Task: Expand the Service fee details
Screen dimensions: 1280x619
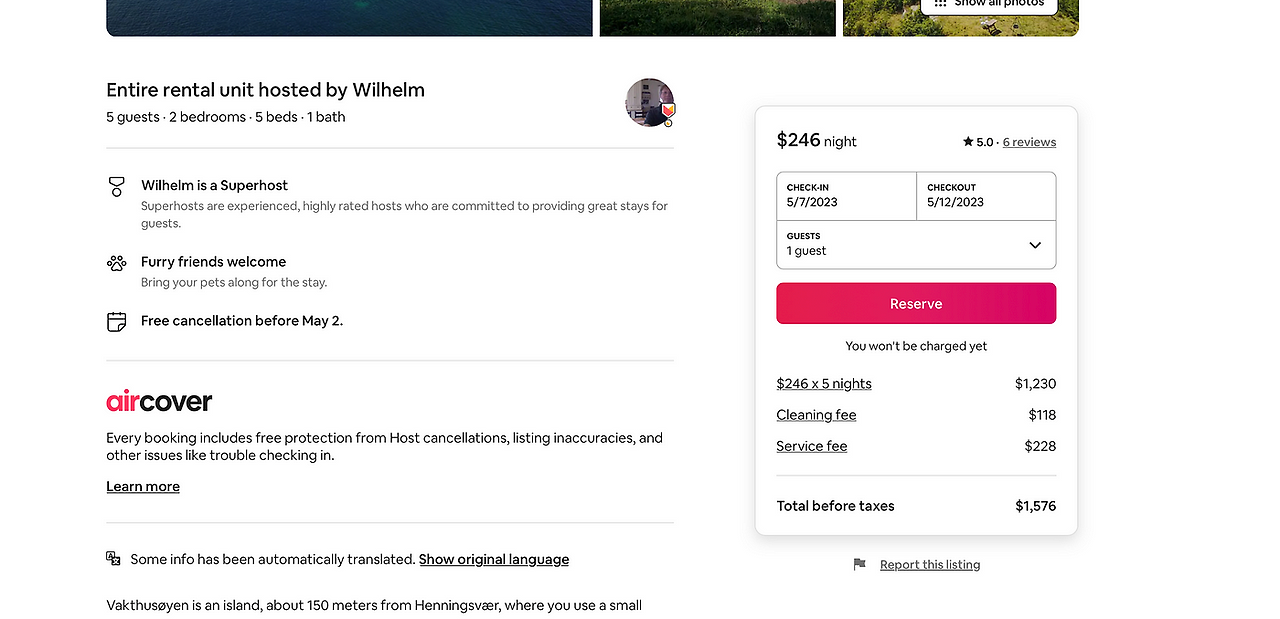Action: (x=812, y=446)
